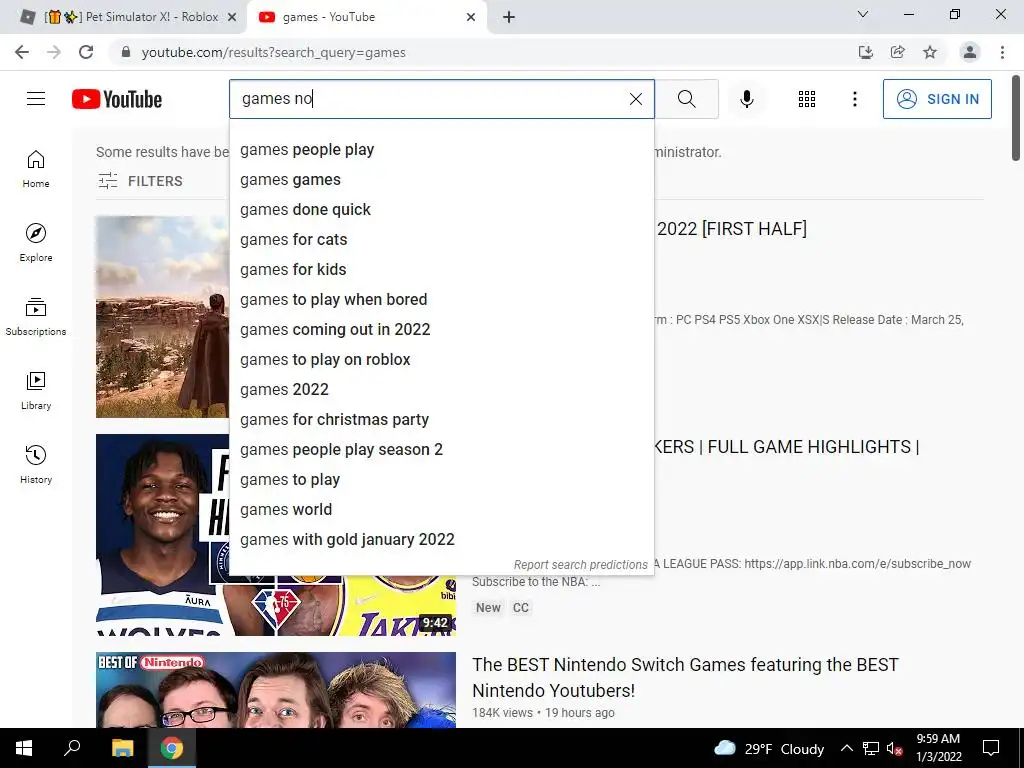Image resolution: width=1024 pixels, height=768 pixels.
Task: Choose the 'games 2022' suggestion
Action: tap(441, 390)
